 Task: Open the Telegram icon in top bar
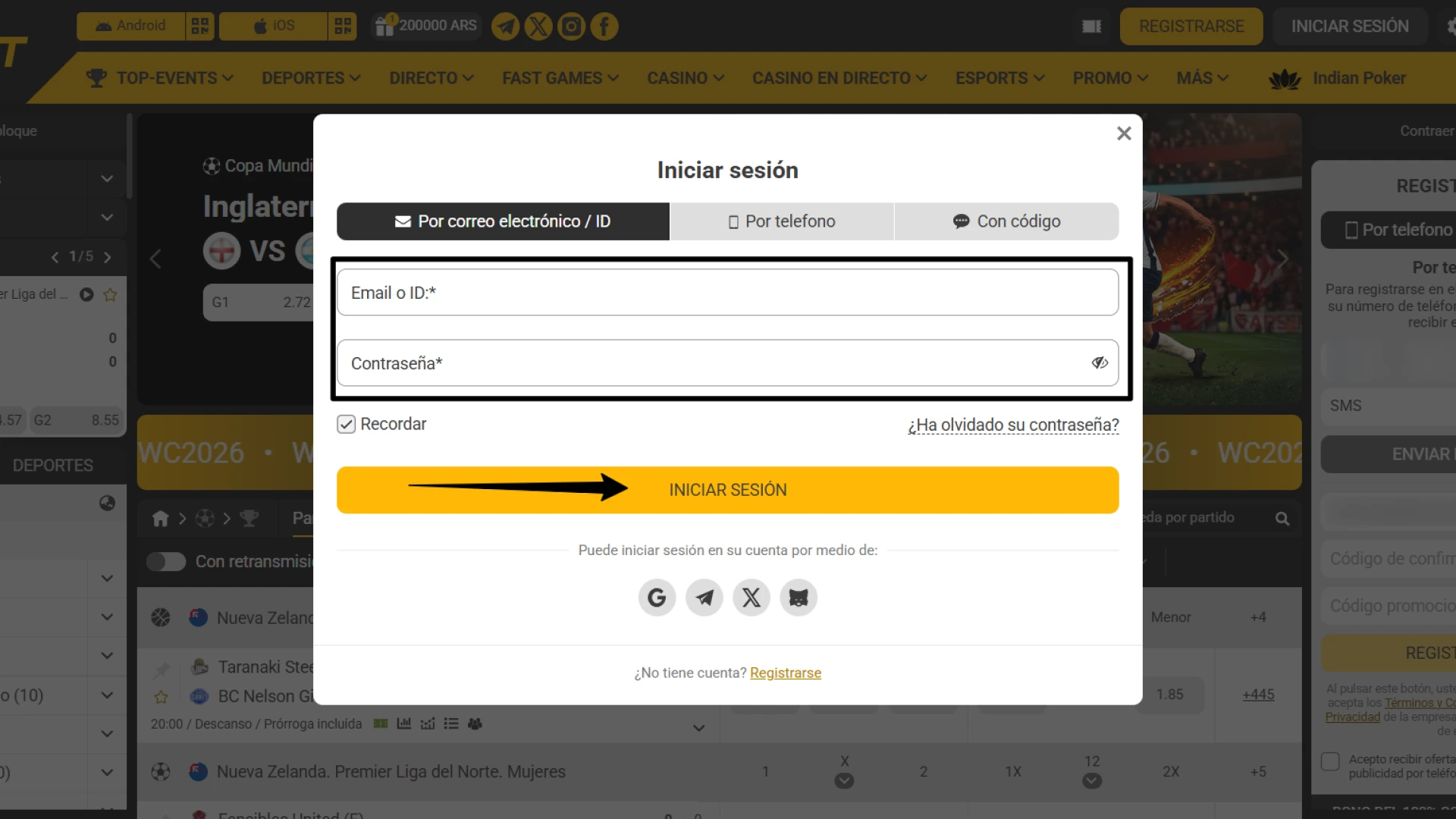click(x=506, y=27)
